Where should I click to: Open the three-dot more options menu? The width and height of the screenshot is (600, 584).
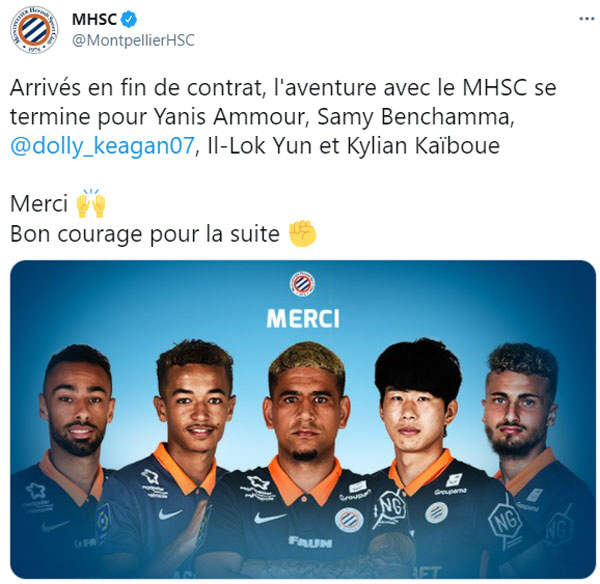586,19
